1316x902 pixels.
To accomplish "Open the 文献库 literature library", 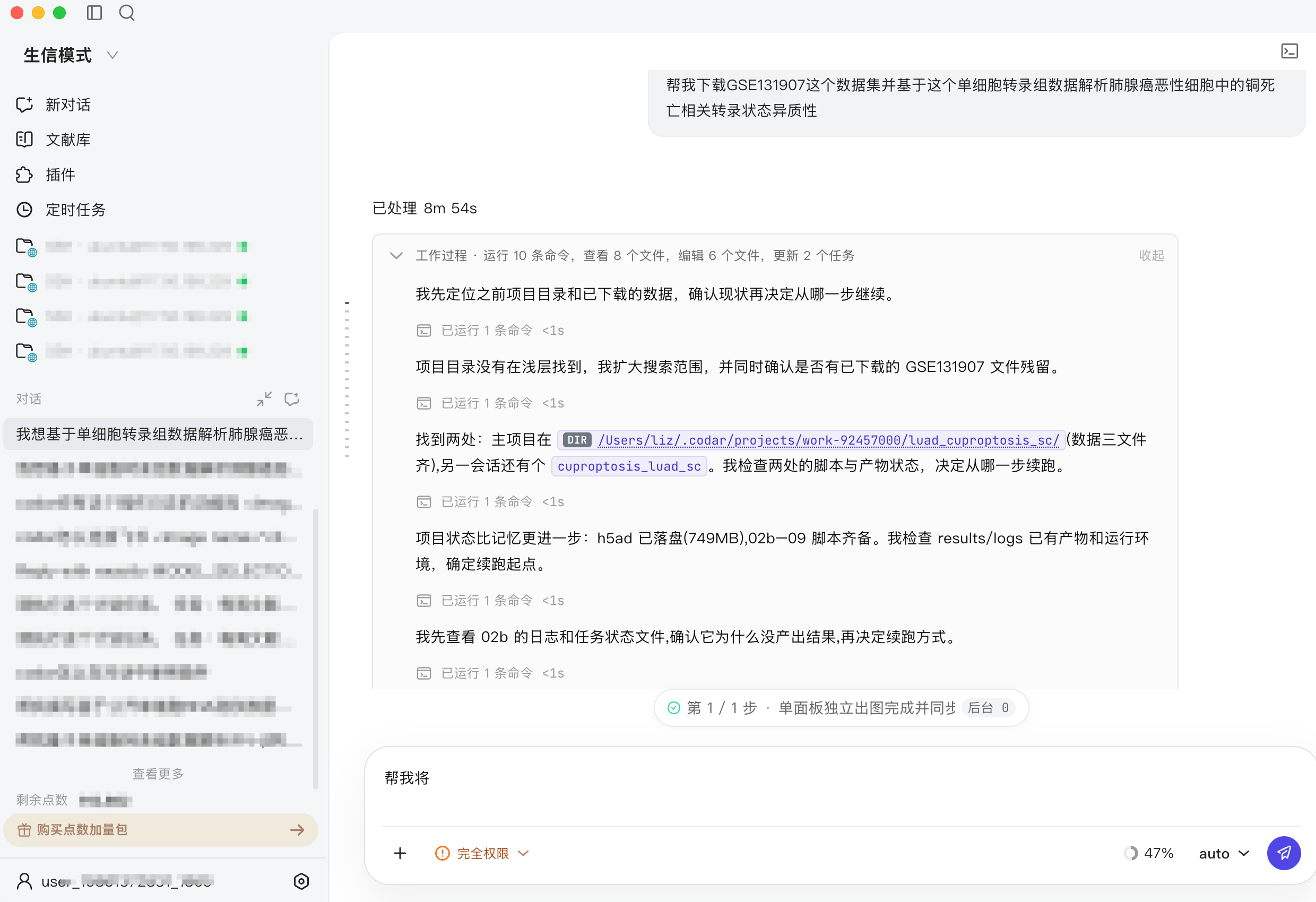I will (53, 140).
